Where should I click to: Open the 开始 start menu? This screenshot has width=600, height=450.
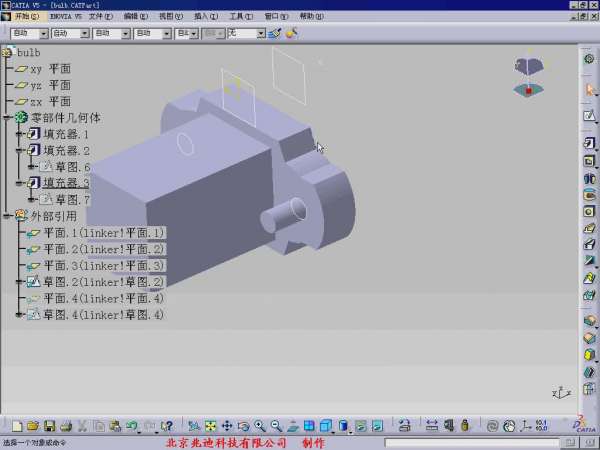coord(27,17)
